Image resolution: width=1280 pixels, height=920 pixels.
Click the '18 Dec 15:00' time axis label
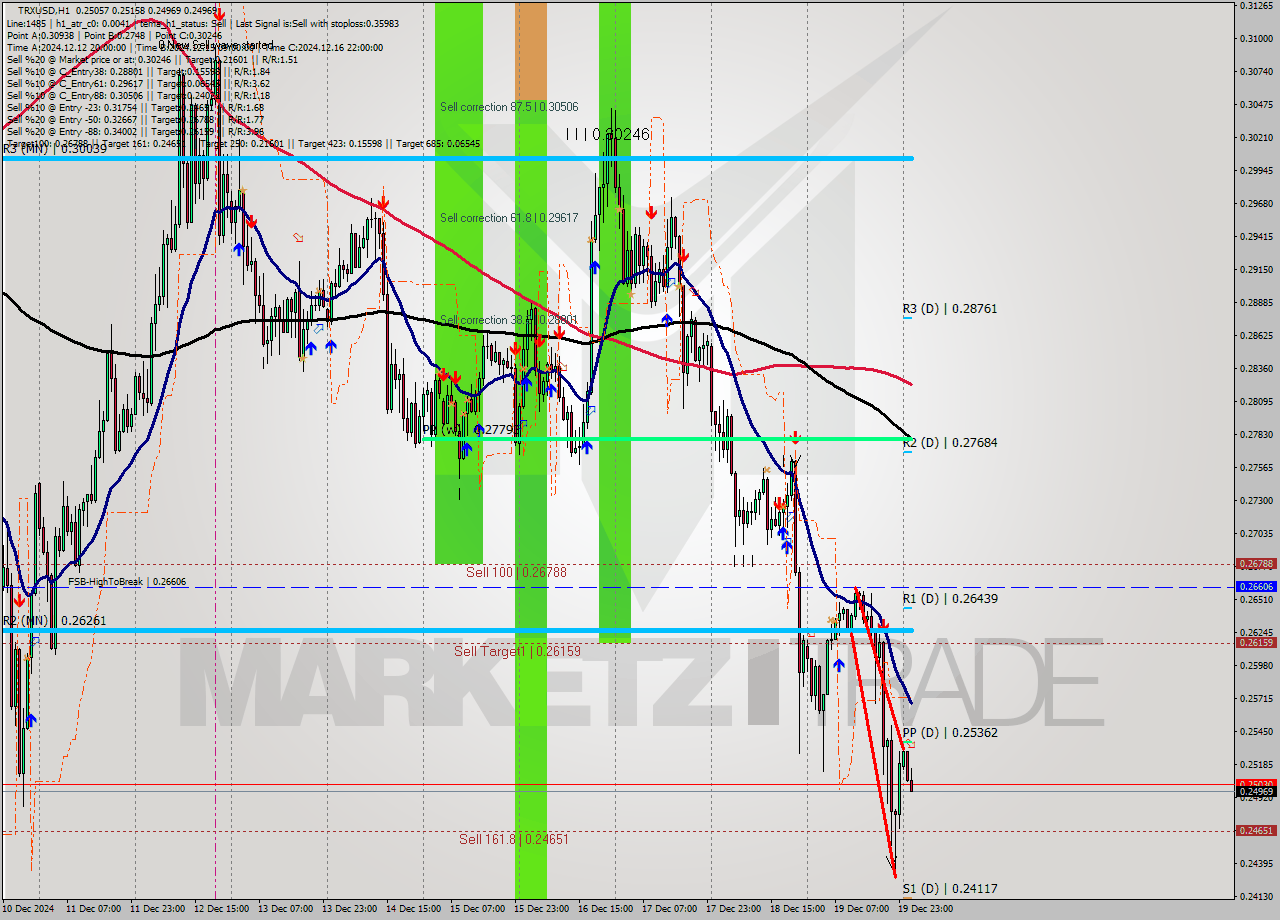click(x=798, y=909)
